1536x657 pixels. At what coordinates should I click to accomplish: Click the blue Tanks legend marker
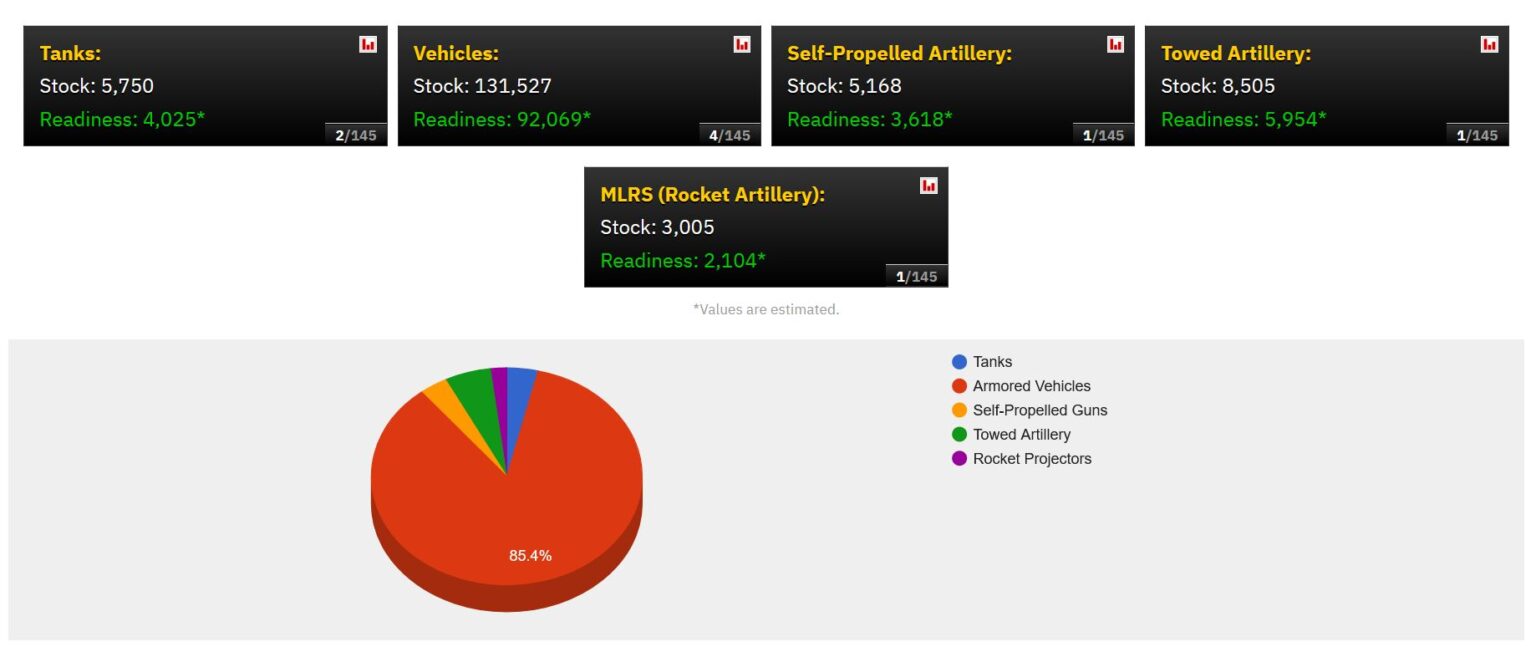[x=958, y=361]
